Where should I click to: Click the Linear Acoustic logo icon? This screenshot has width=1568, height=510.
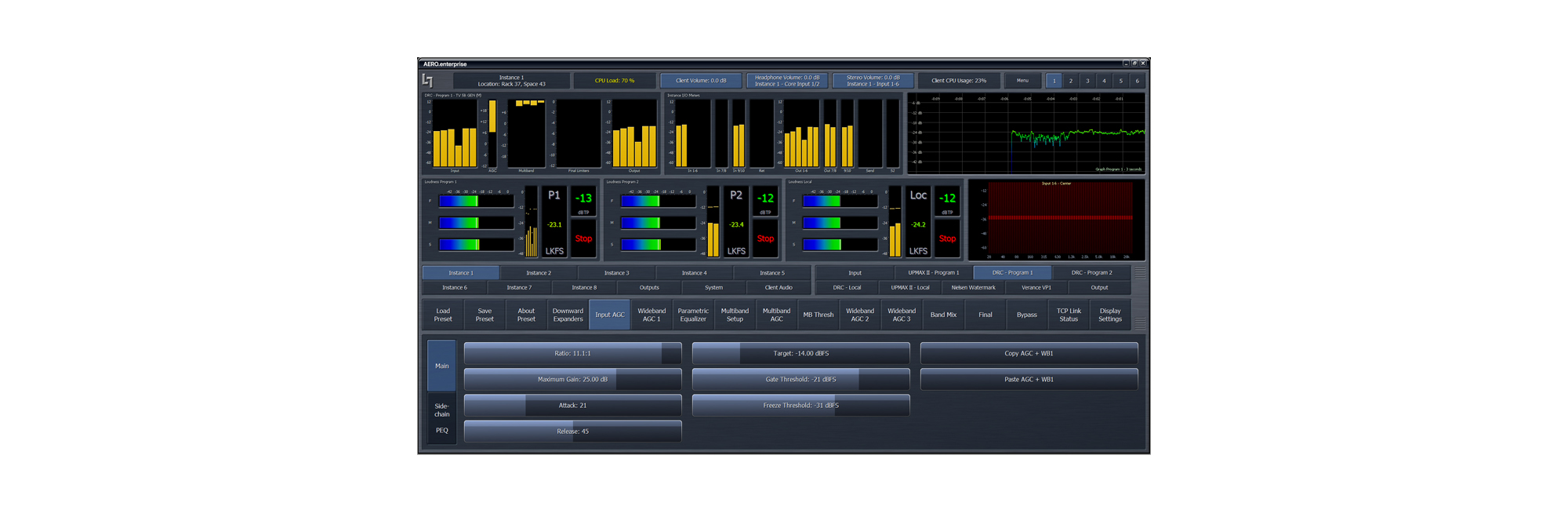pos(427,80)
